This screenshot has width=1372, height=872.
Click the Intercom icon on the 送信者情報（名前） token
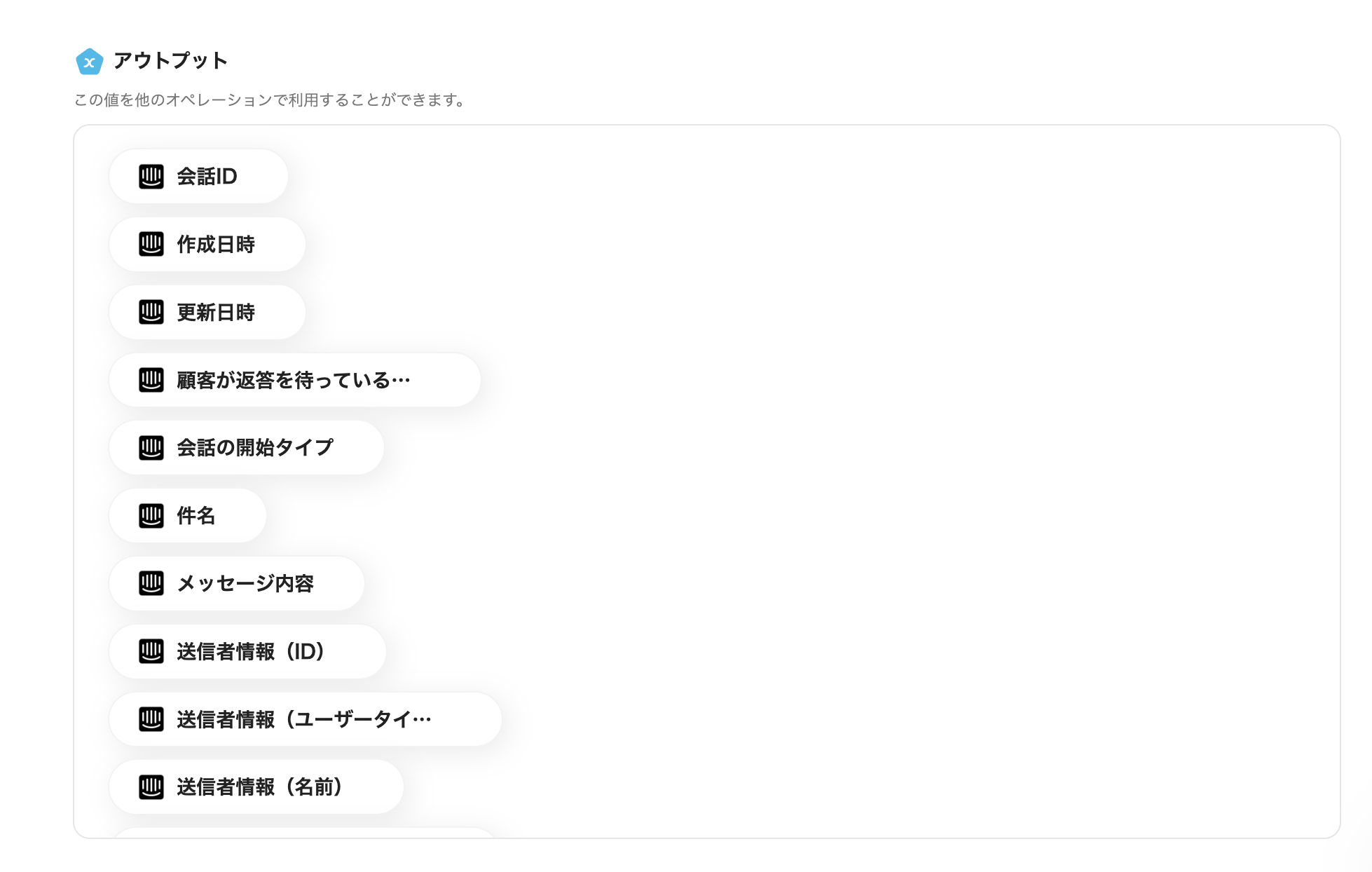(x=150, y=786)
